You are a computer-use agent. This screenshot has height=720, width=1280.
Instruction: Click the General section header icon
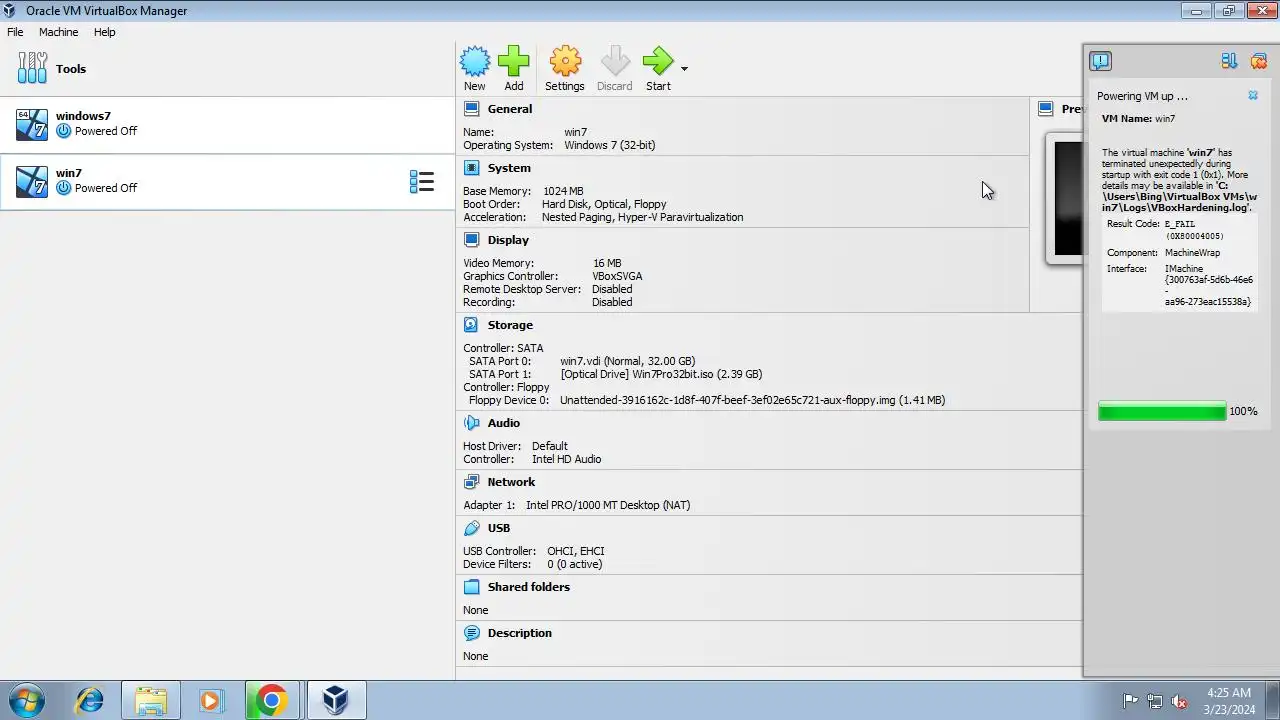471,109
